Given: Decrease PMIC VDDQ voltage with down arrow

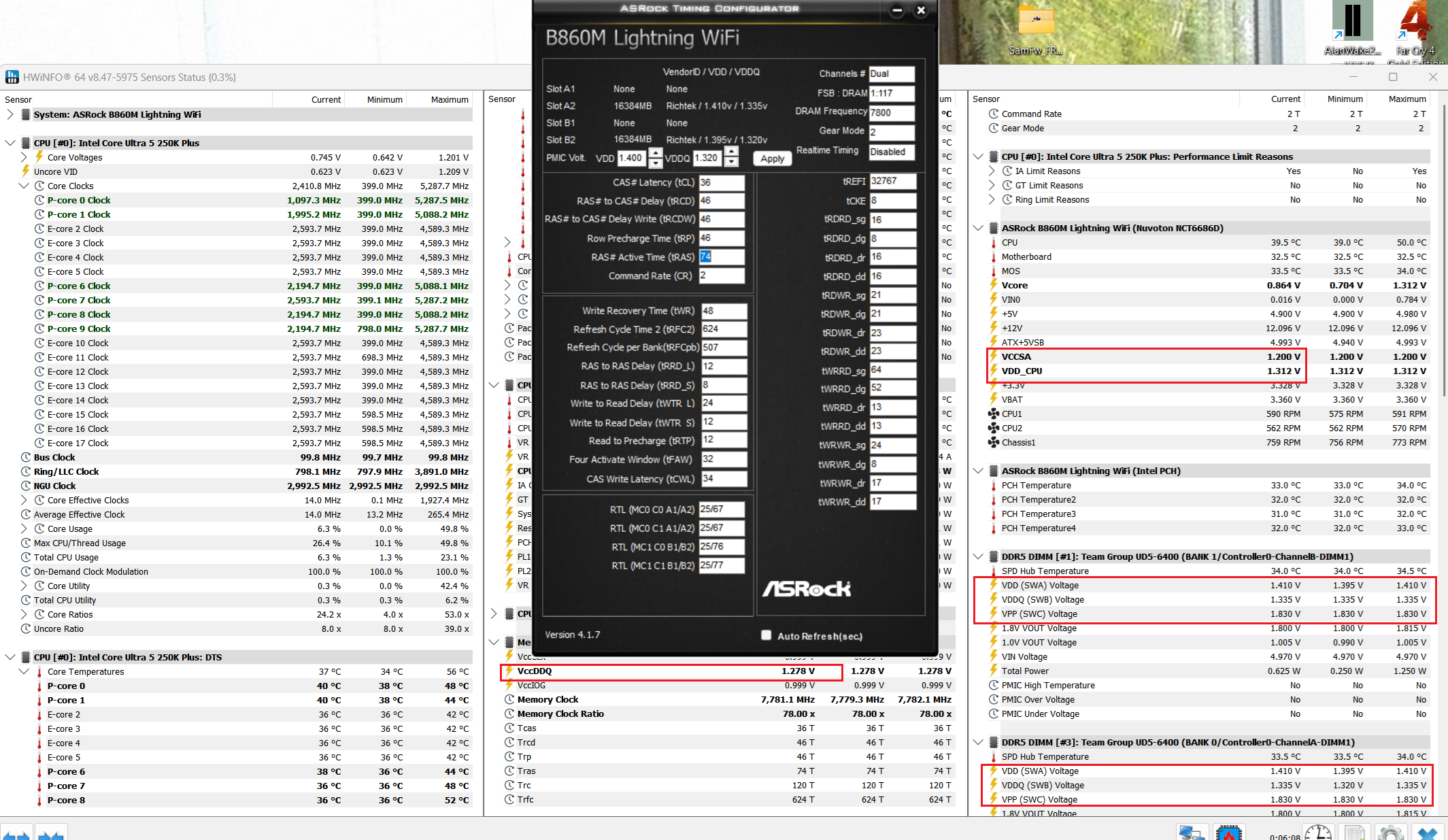Looking at the screenshot, I should coord(731,163).
